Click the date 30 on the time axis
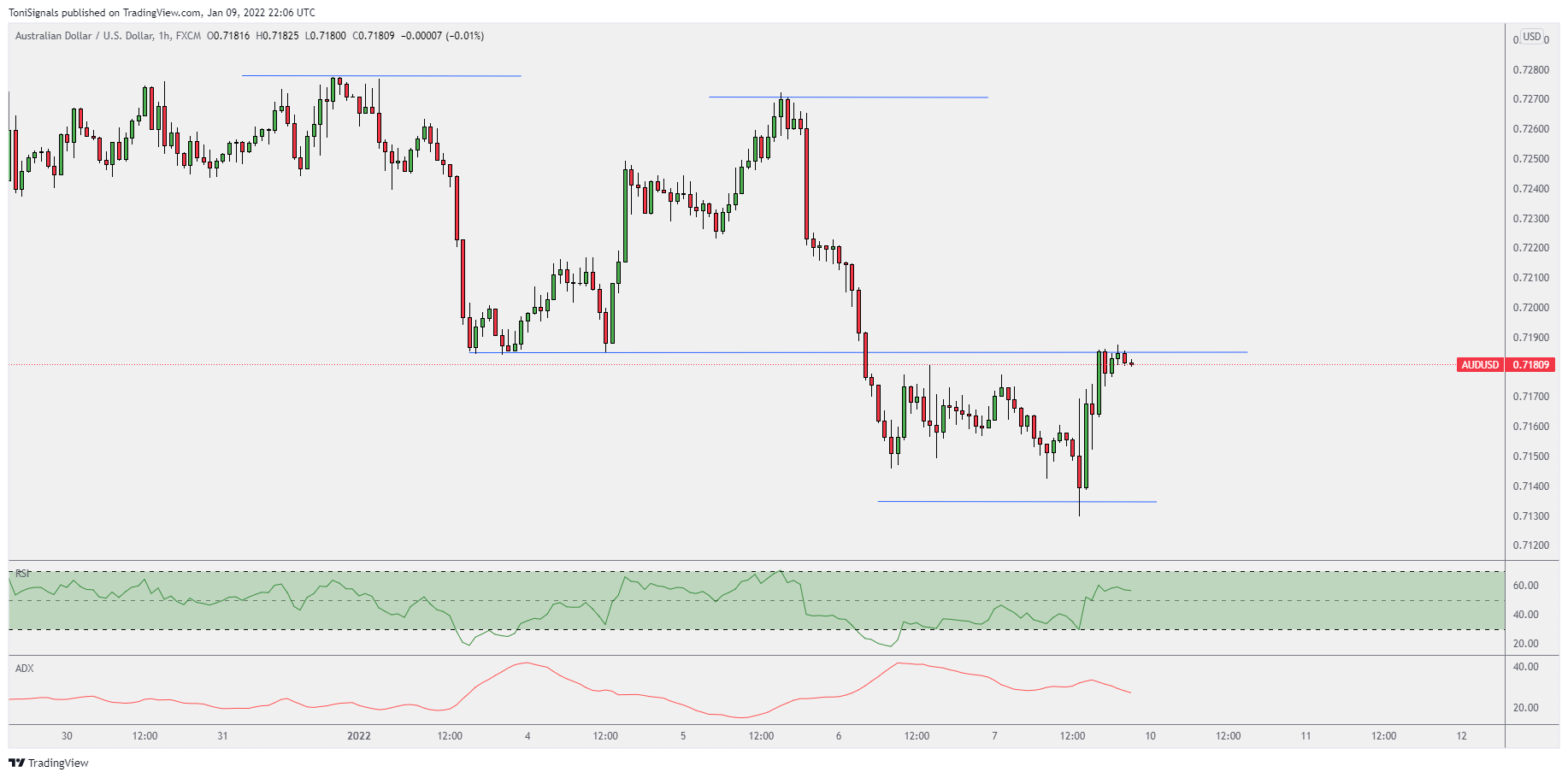Screen dimensions: 1568x778 (67, 736)
